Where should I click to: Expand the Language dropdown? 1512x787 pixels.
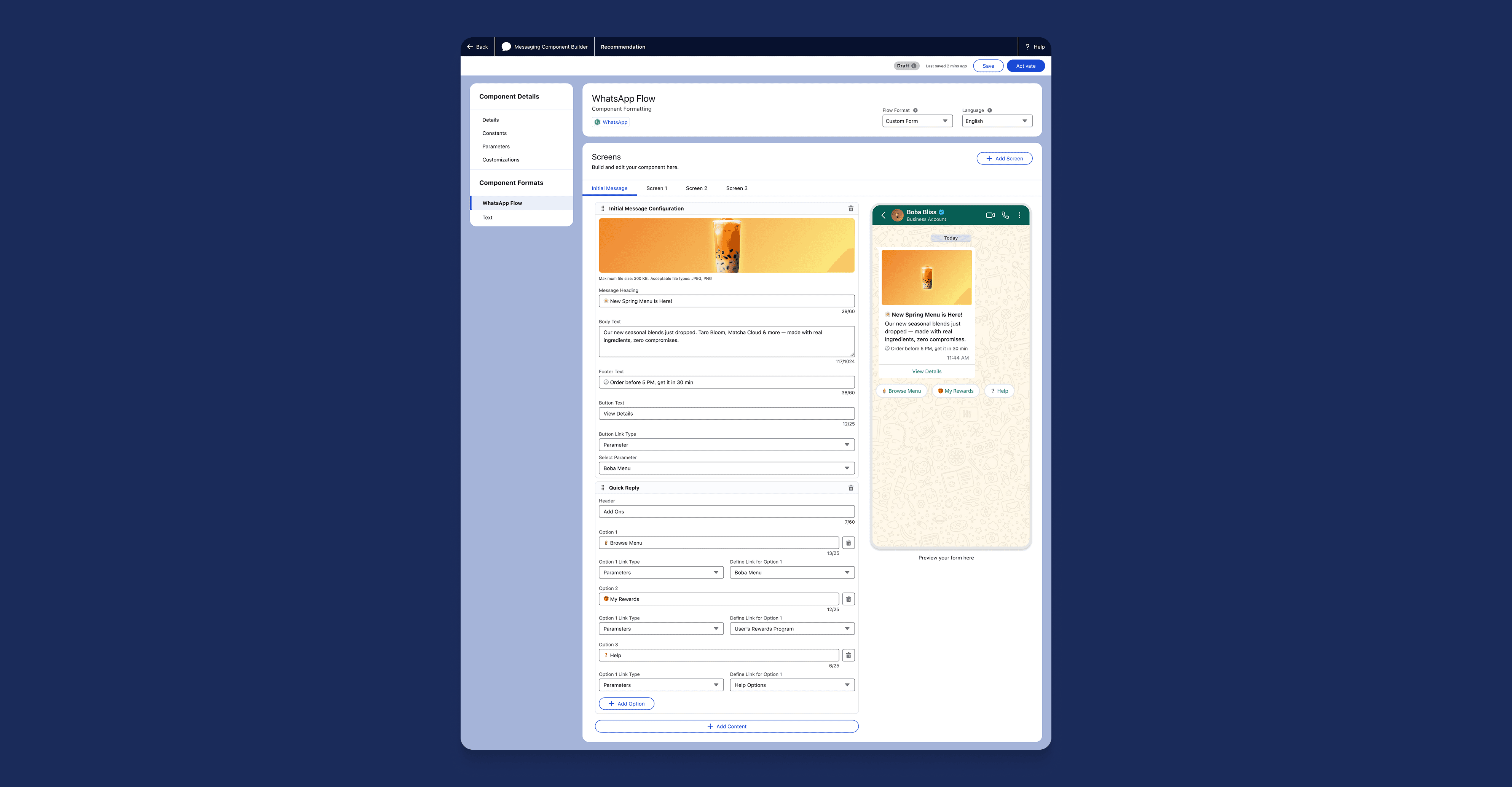pos(997,121)
